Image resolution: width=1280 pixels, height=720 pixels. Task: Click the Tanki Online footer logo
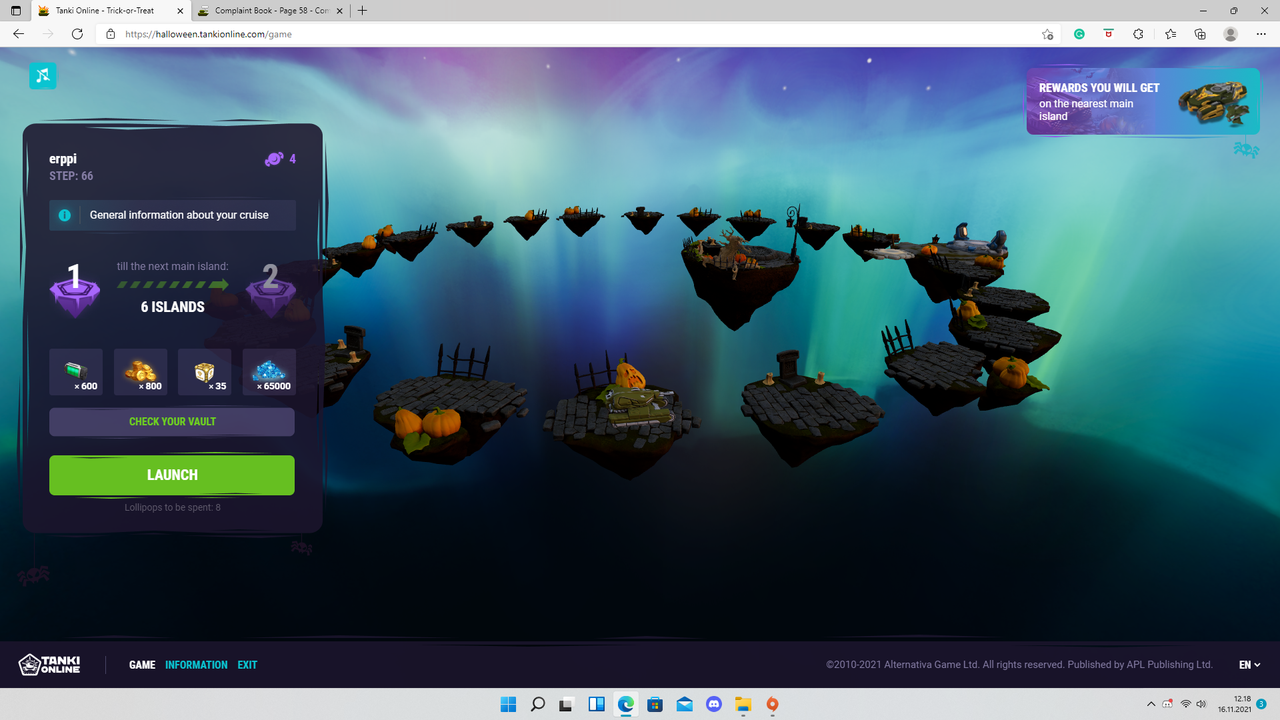pos(50,665)
